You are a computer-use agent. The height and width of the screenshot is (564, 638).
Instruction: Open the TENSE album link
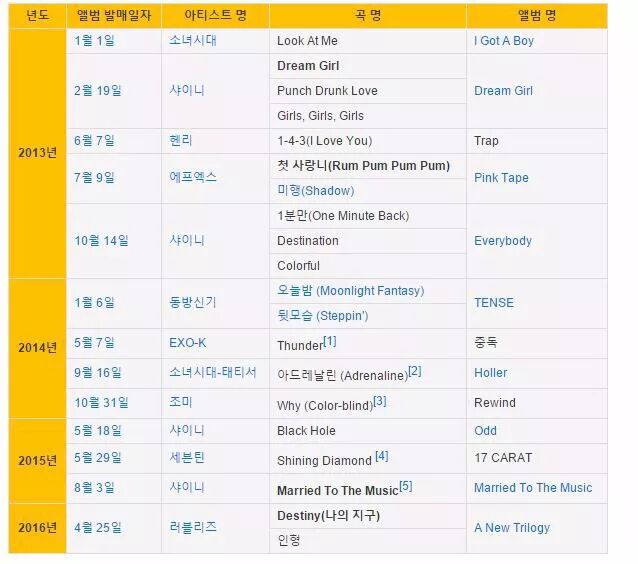494,303
